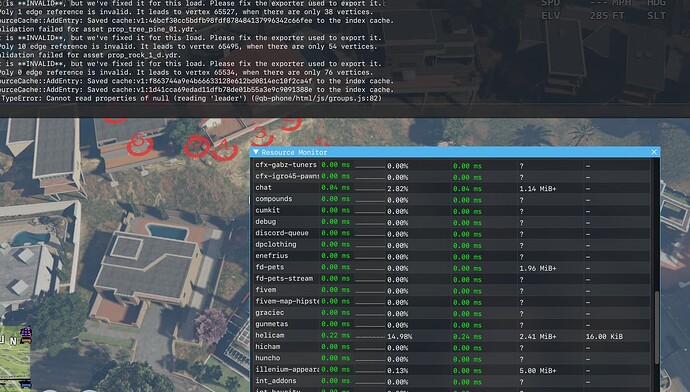This screenshot has width=690, height=392.
Task: Select the cfx-gabz-tuners resource row
Action: (451, 165)
